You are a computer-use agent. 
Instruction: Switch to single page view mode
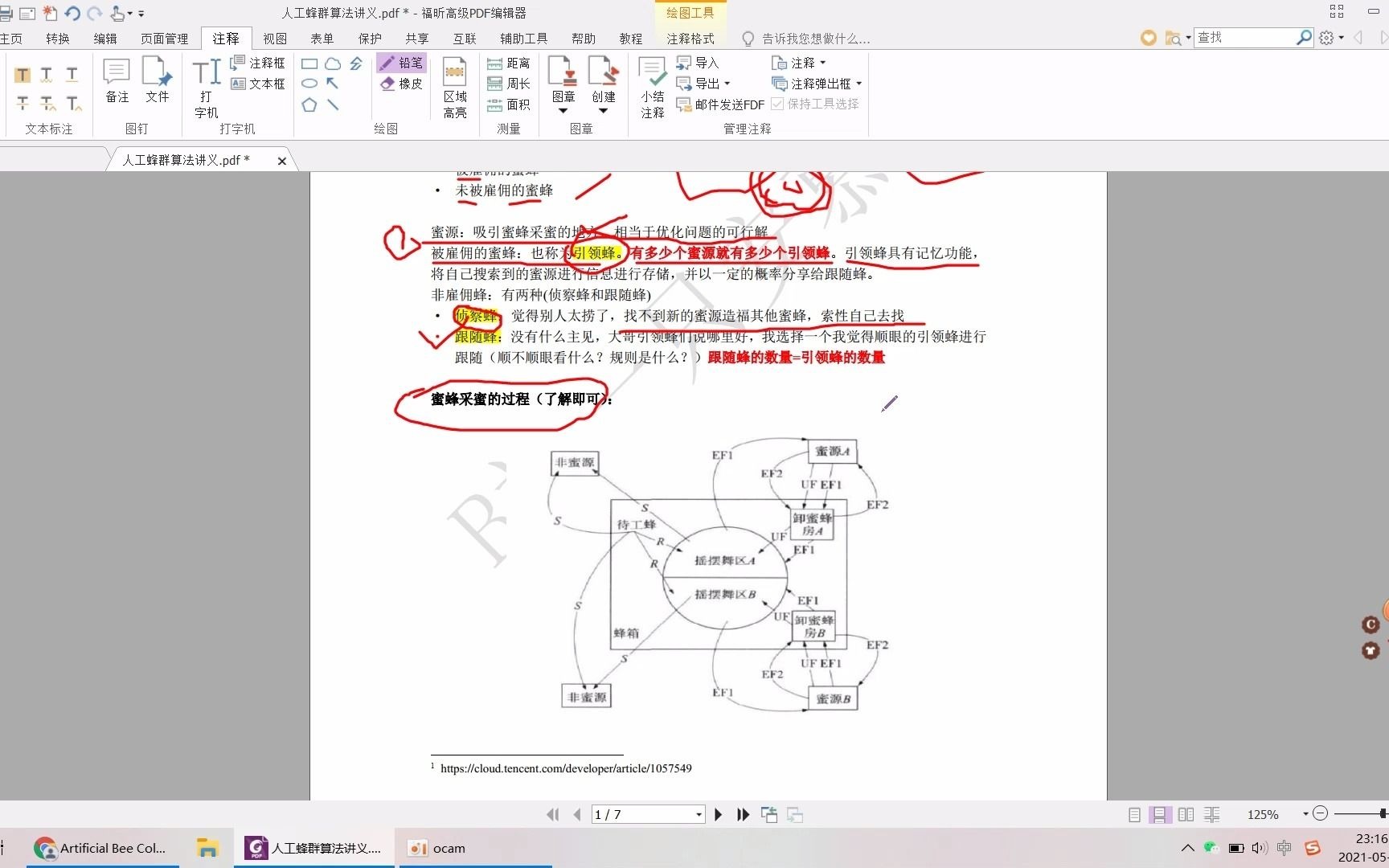[x=1133, y=814]
